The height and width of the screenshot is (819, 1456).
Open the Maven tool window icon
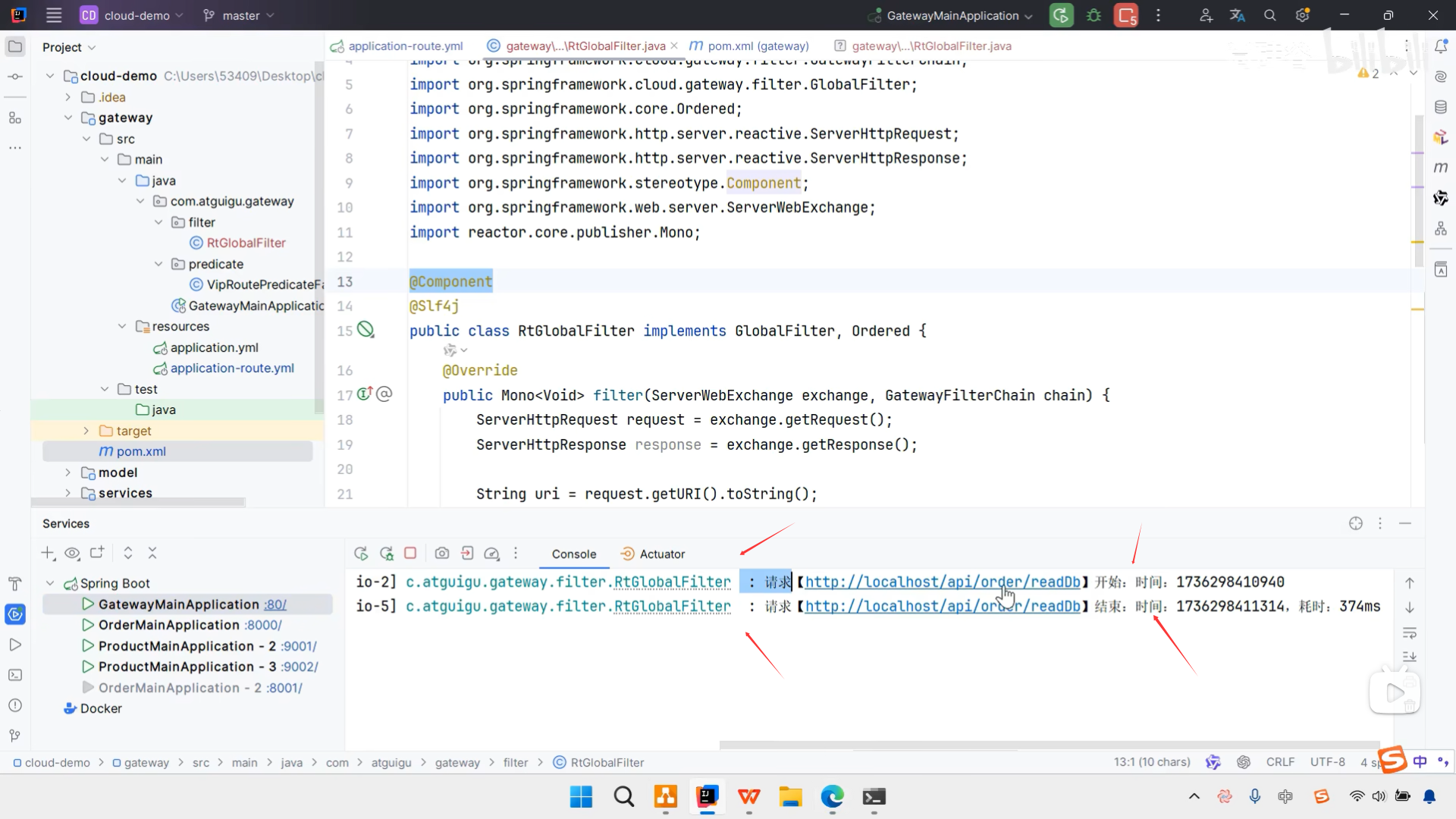(x=1440, y=167)
